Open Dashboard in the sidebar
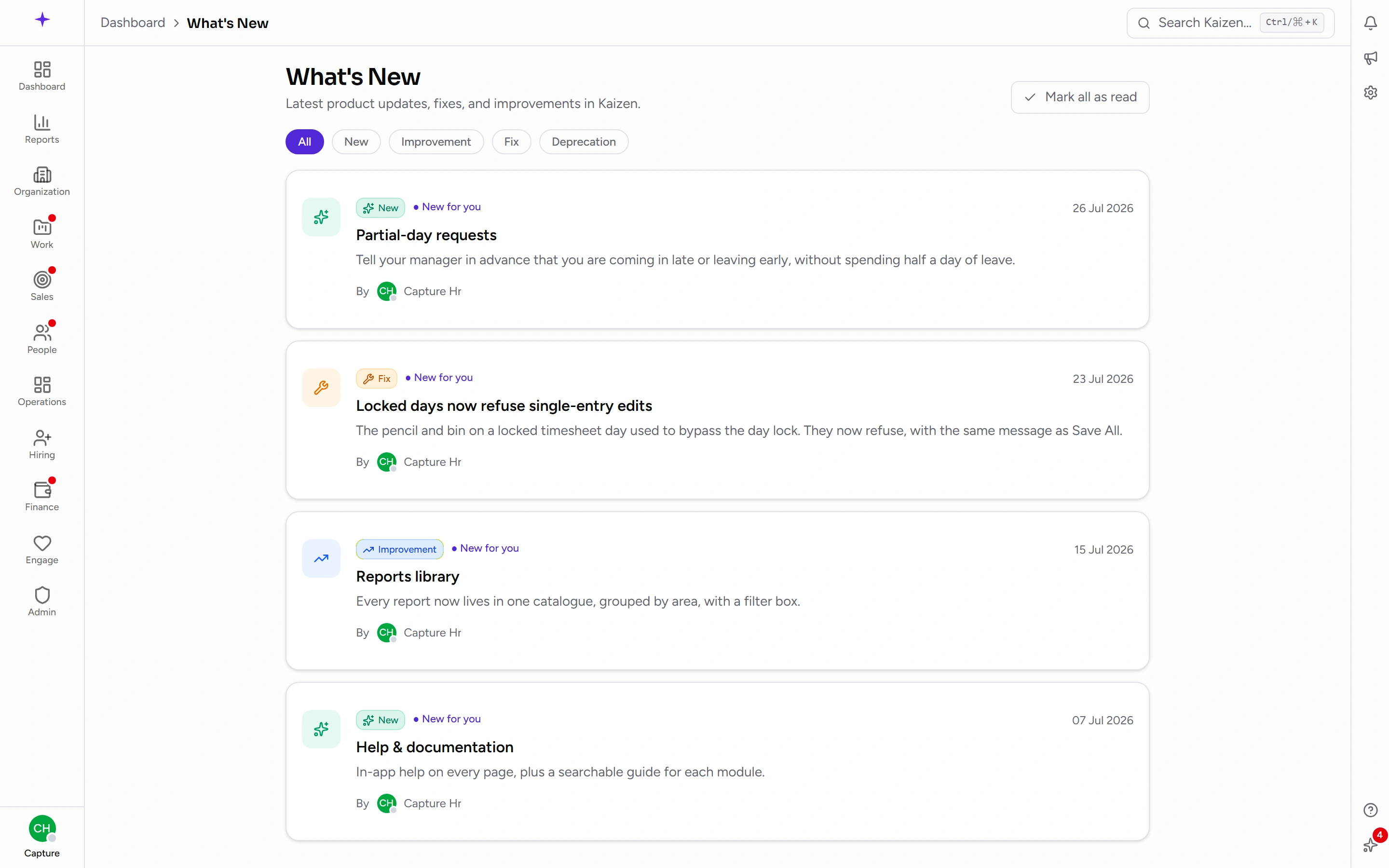This screenshot has height=868, width=1389. point(42,76)
